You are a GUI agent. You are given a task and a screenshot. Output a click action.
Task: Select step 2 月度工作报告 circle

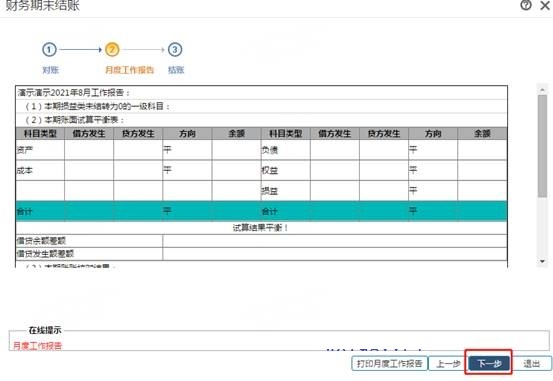click(112, 50)
